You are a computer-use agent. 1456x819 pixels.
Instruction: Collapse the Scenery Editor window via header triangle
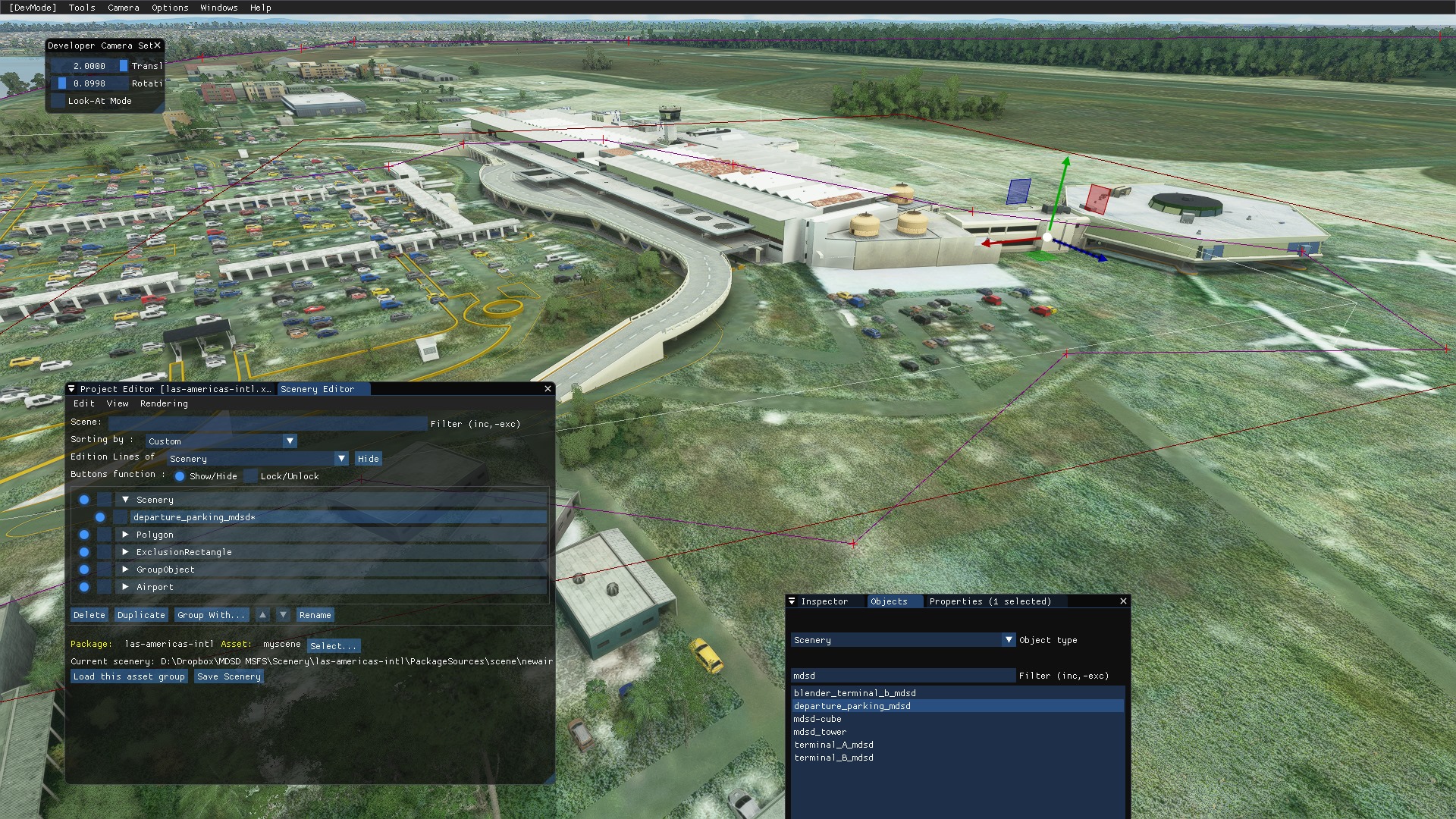point(71,389)
